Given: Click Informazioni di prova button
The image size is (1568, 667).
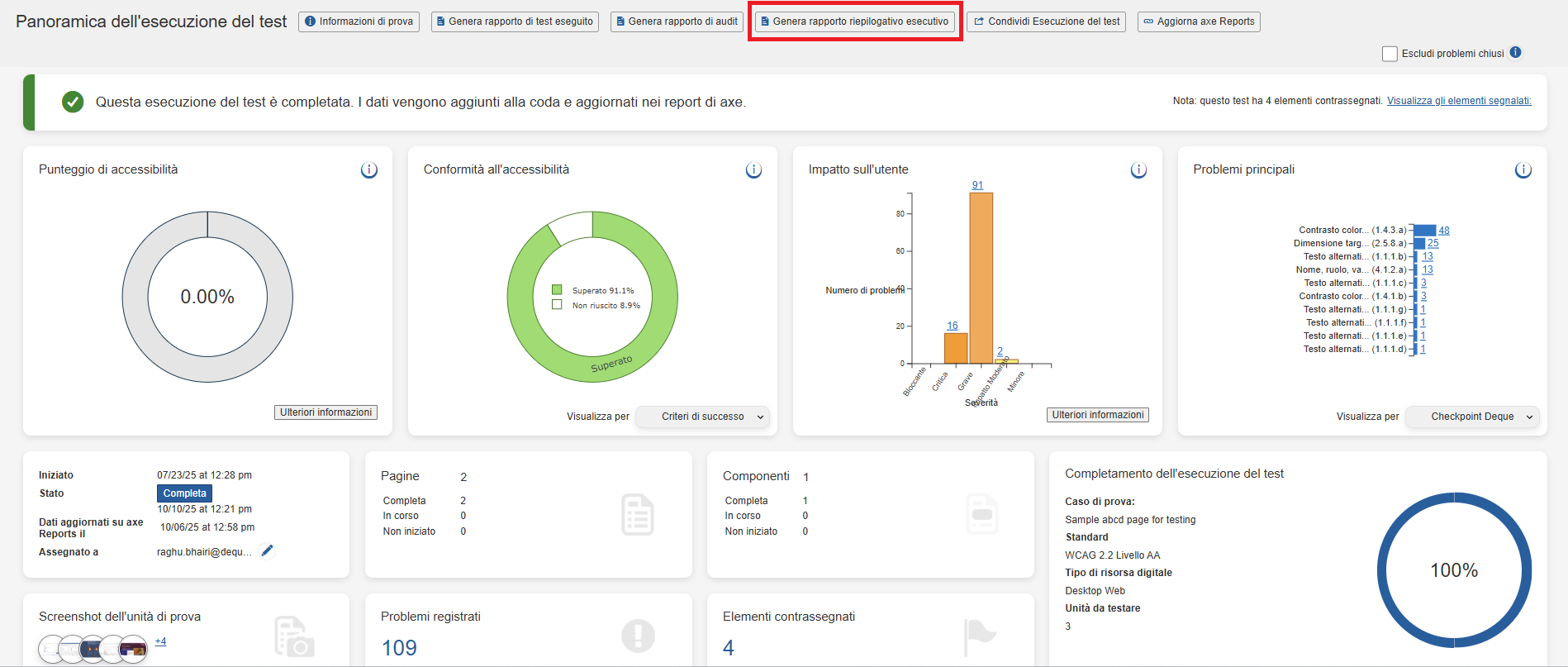Looking at the screenshot, I should 359,21.
